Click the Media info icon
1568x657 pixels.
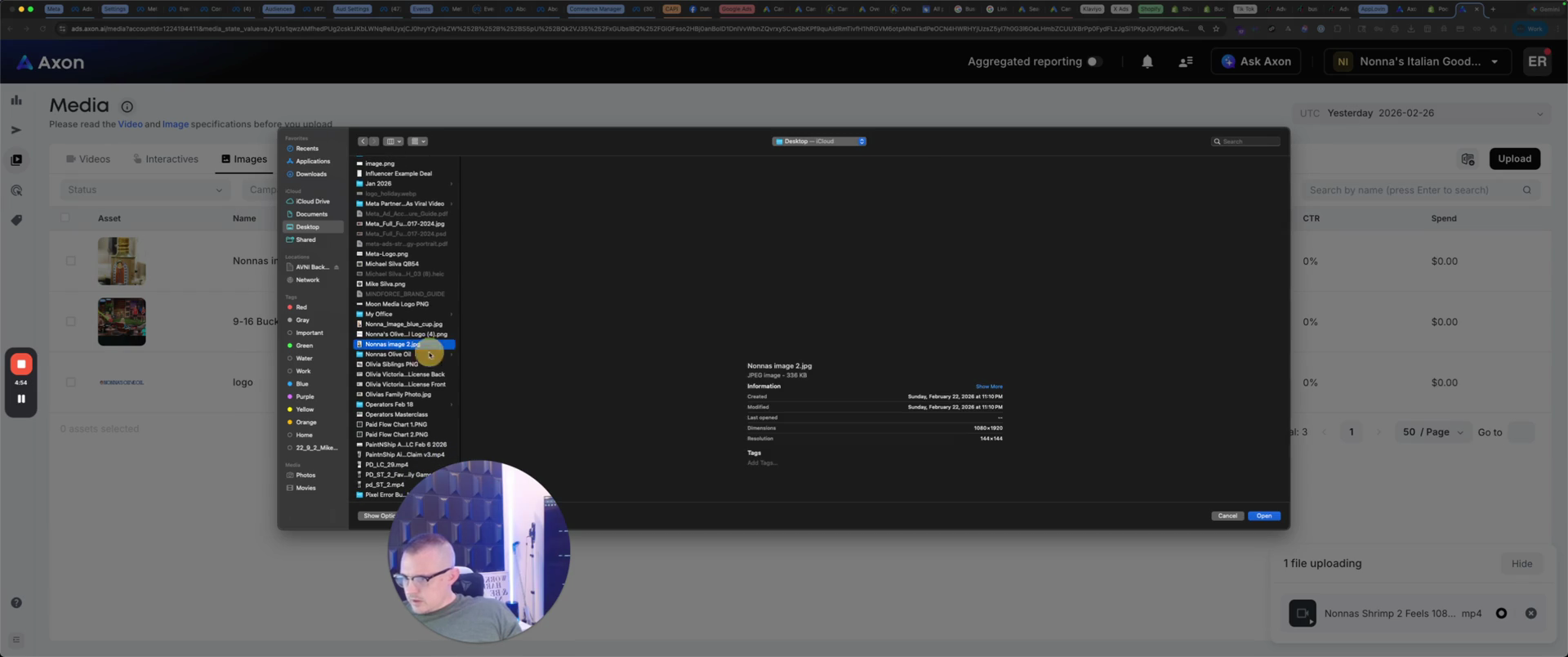(127, 106)
